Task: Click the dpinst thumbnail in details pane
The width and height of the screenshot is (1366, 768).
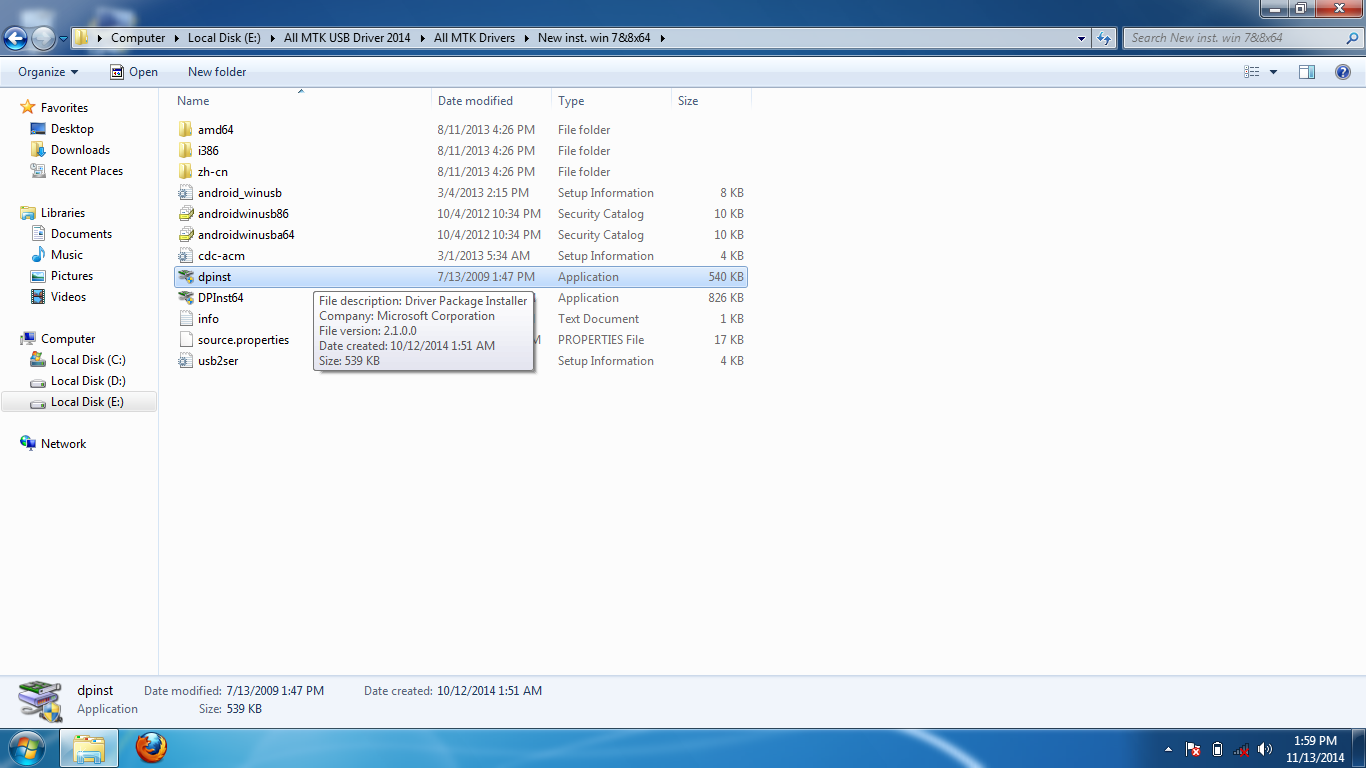Action: pyautogui.click(x=41, y=700)
